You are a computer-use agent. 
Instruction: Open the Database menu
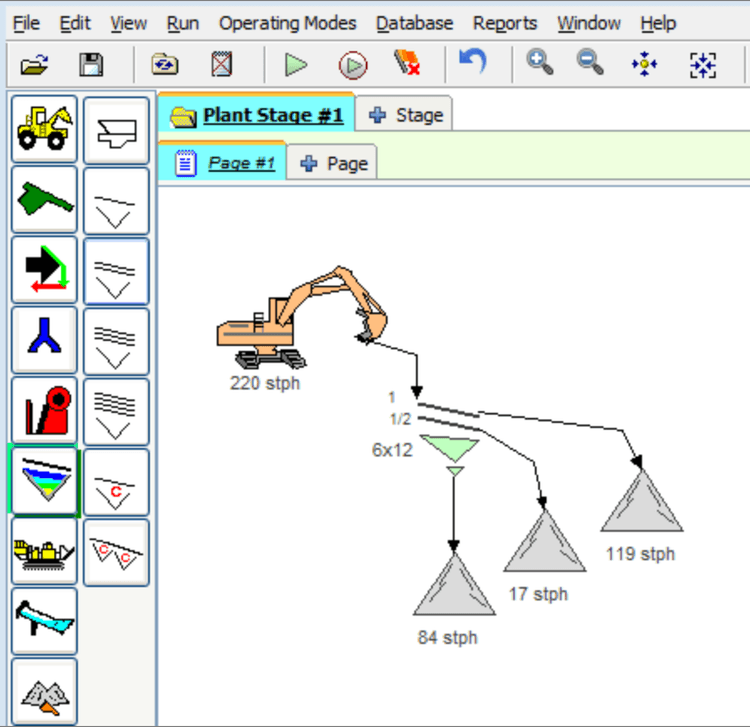tap(414, 23)
